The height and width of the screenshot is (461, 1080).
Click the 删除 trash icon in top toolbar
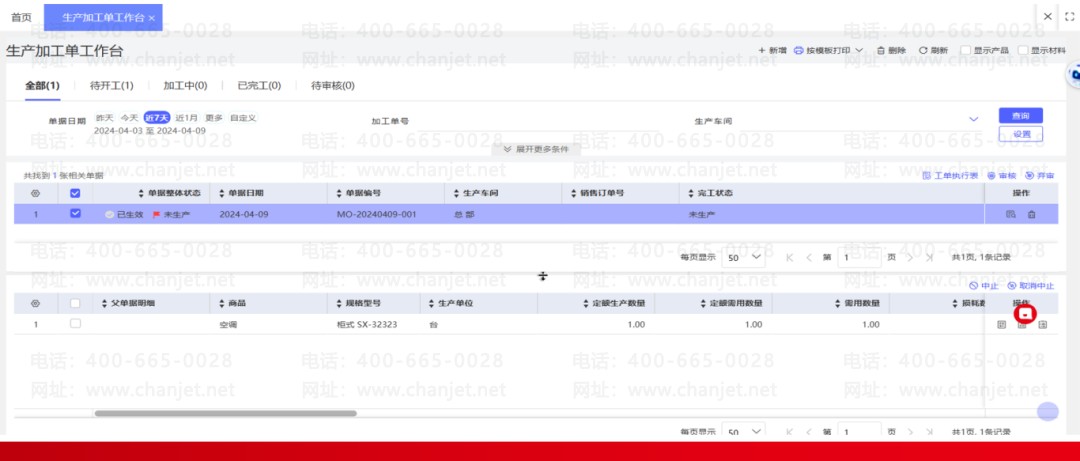tap(880, 50)
